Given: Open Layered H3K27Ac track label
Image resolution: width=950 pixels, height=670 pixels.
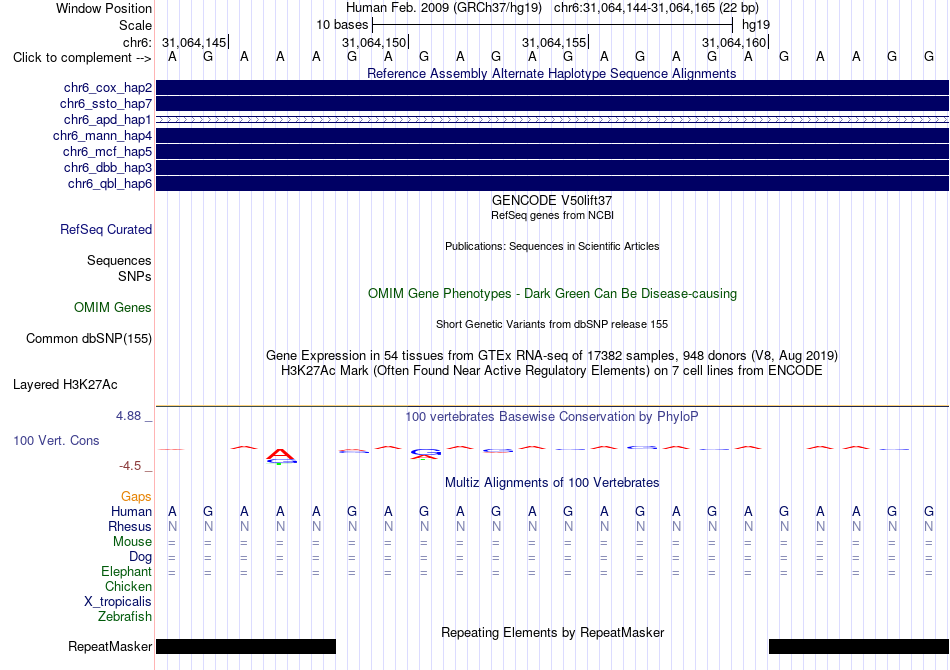Looking at the screenshot, I should [65, 385].
